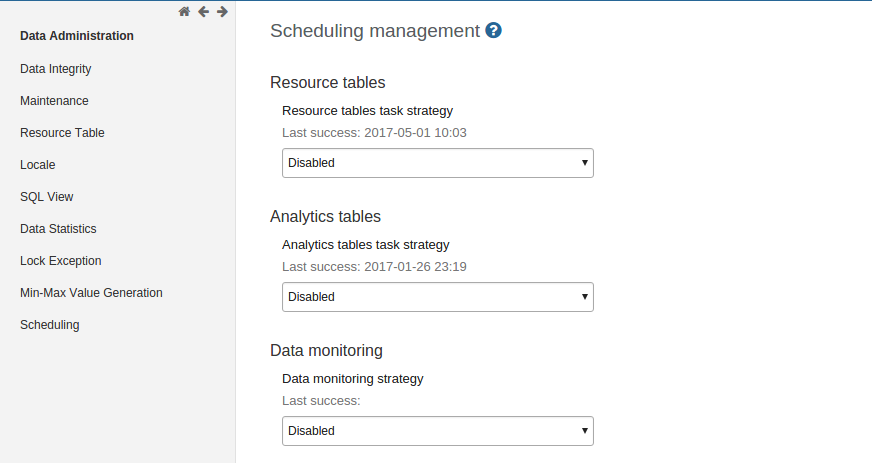The width and height of the screenshot is (872, 463).
Task: Open Min-Max Value Generation page
Action: click(x=91, y=293)
